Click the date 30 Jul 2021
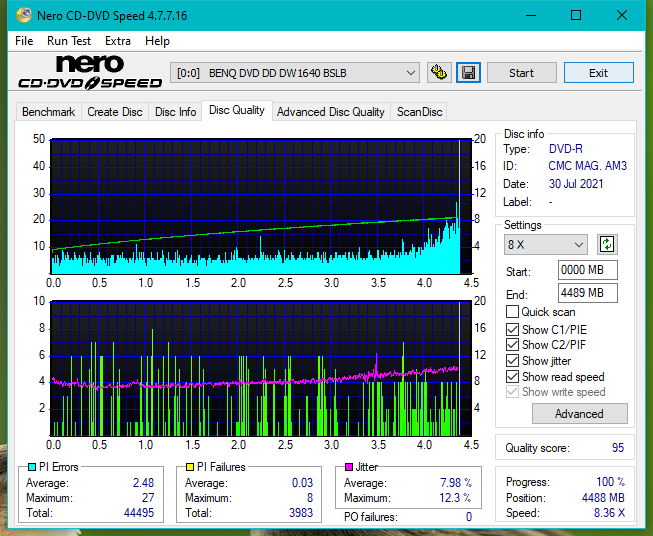Viewport: 653px width, 536px height. 576,184
